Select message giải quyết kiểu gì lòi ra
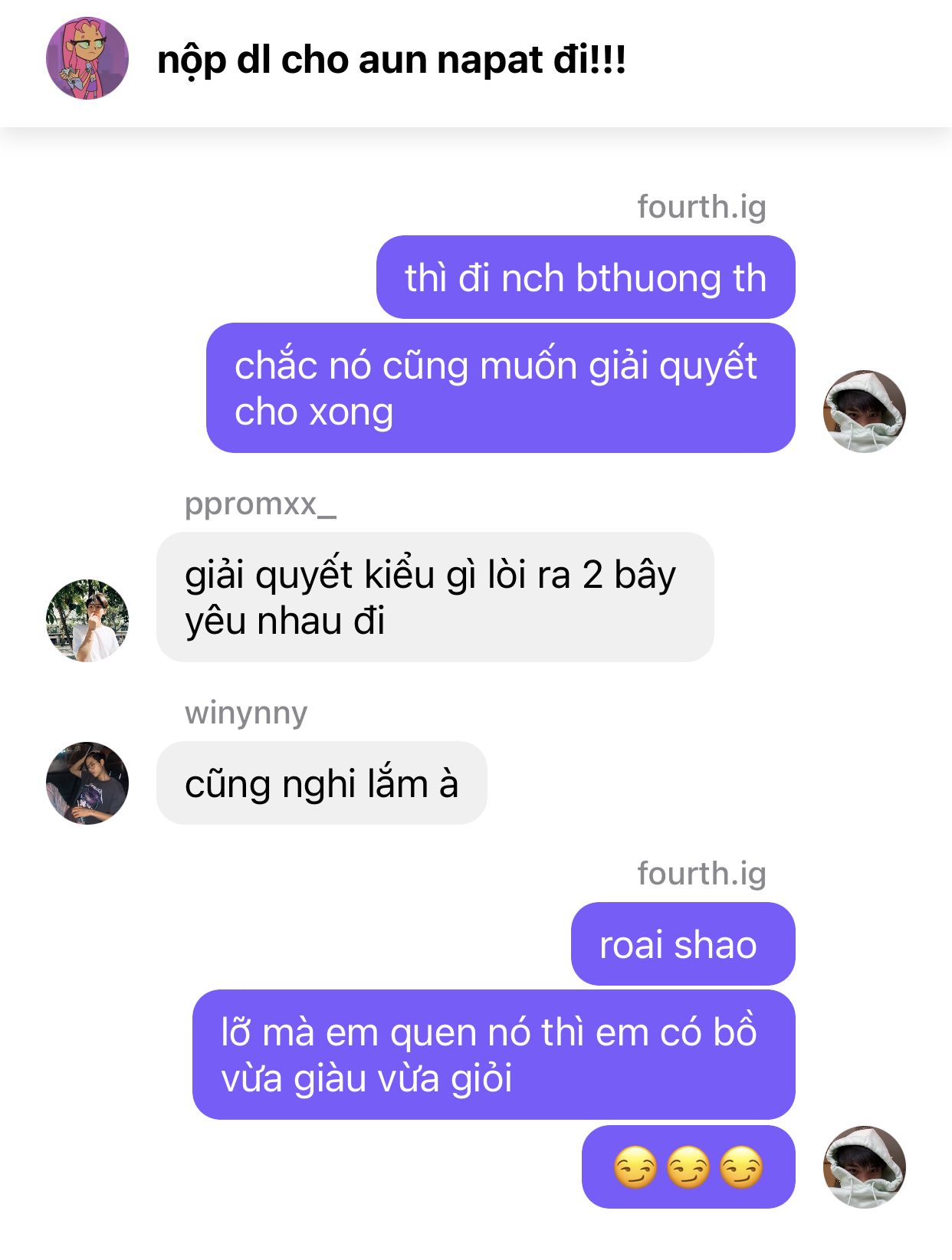 435,597
